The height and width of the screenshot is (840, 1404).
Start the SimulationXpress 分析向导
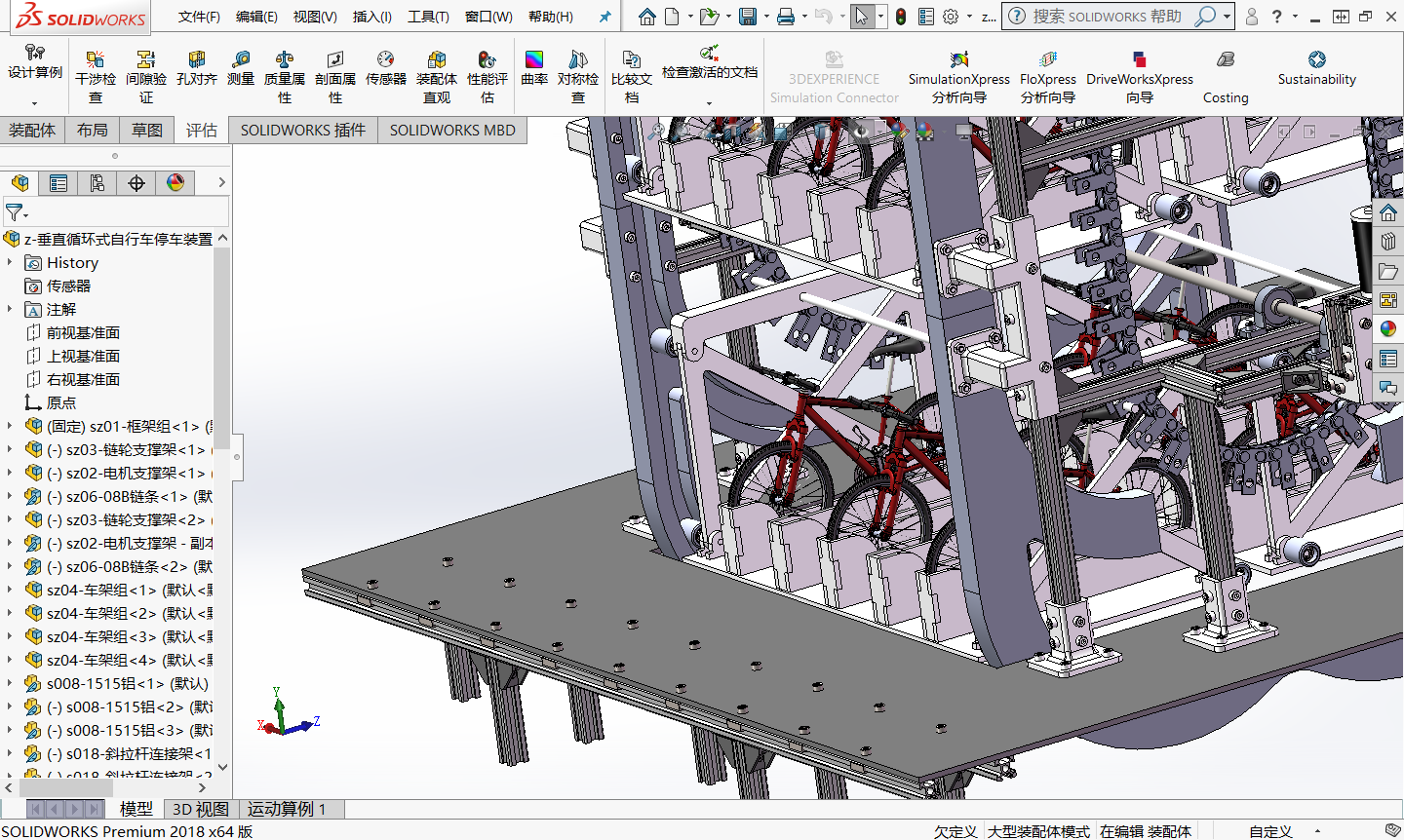pos(958,76)
